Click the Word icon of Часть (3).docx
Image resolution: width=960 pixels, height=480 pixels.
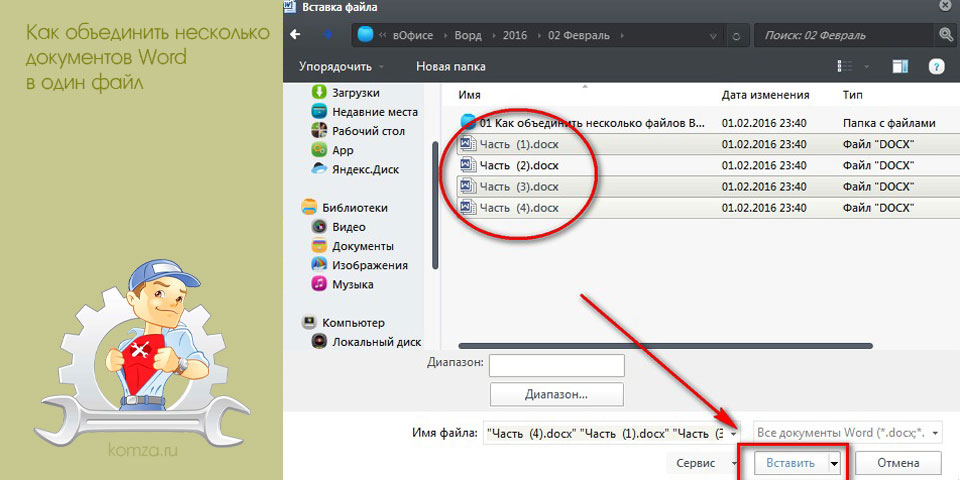click(x=468, y=186)
